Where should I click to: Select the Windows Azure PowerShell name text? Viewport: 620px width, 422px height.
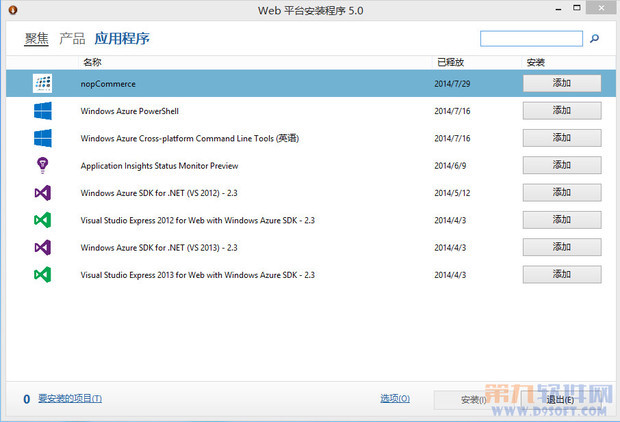pyautogui.click(x=130, y=111)
